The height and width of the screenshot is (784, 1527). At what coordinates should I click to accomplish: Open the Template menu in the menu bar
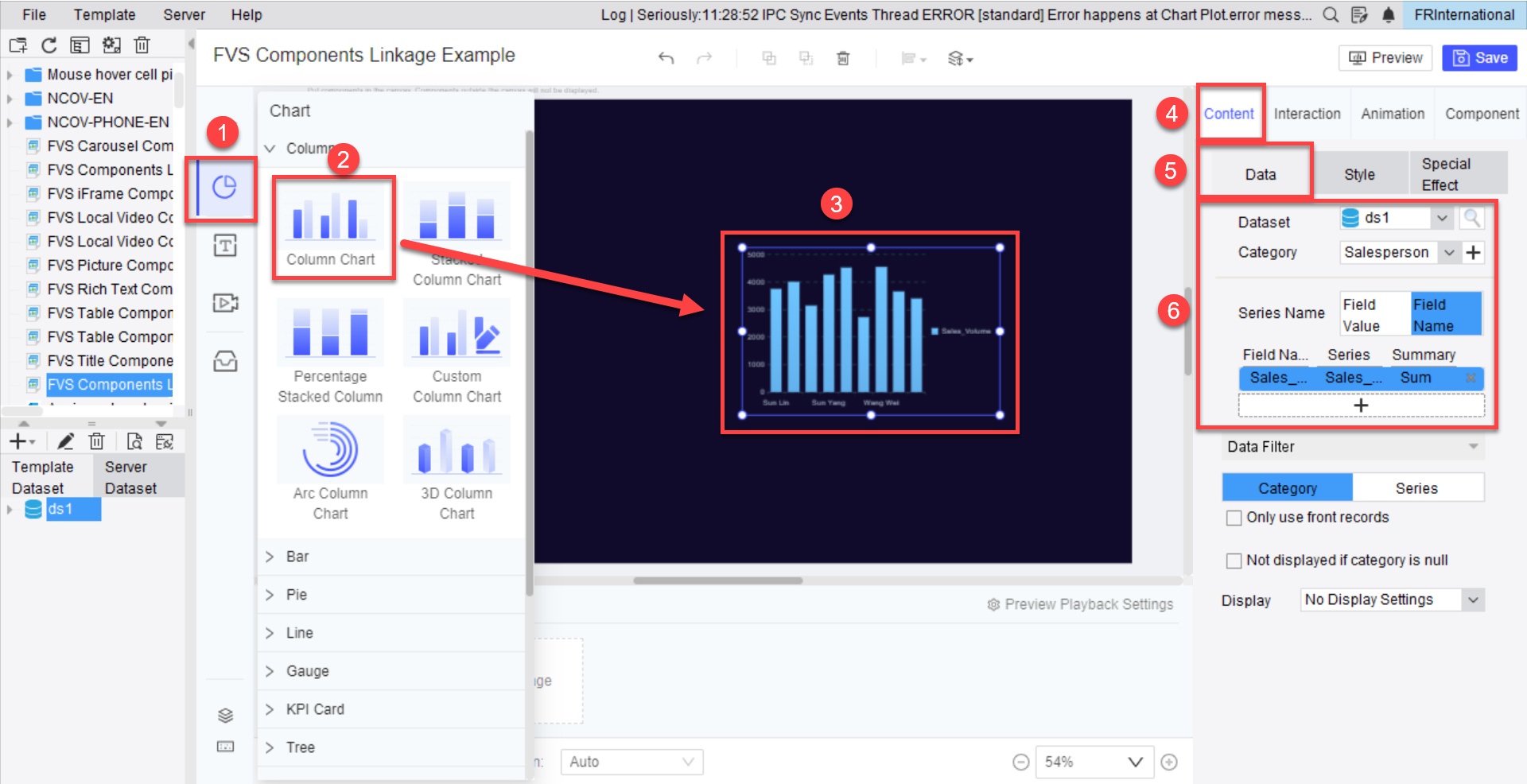[x=104, y=14]
